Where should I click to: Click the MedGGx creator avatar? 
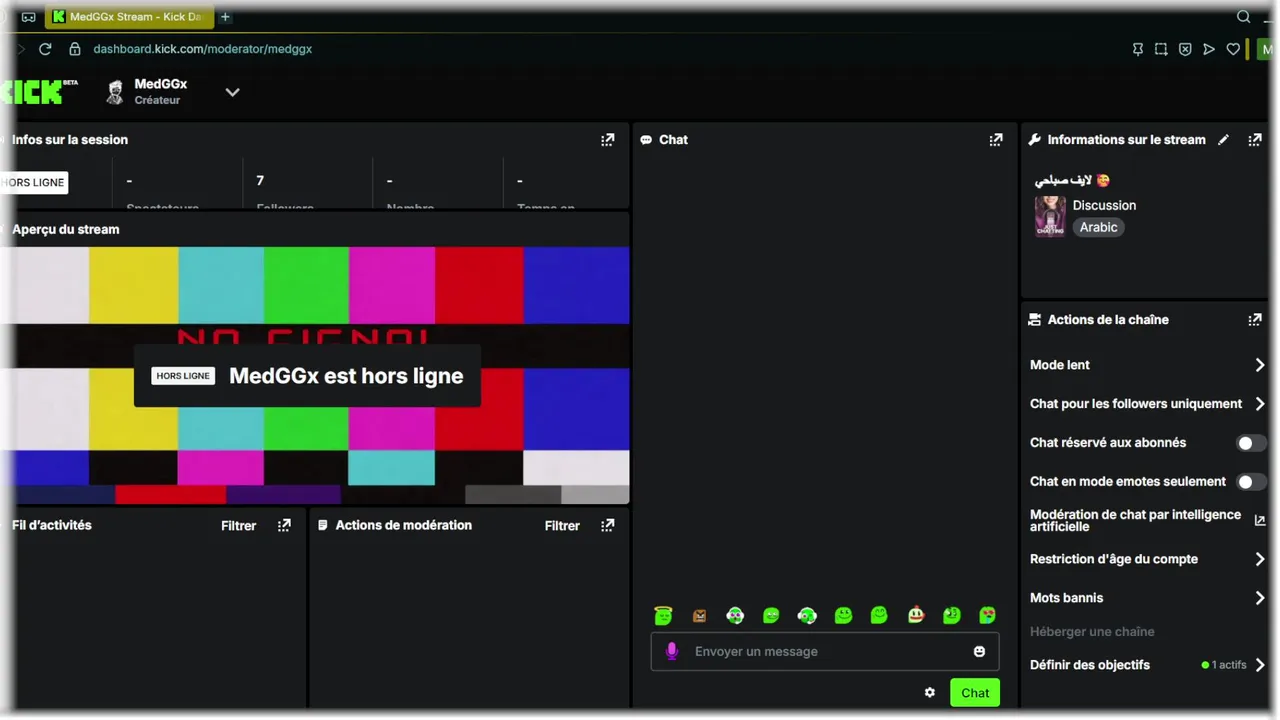click(116, 92)
